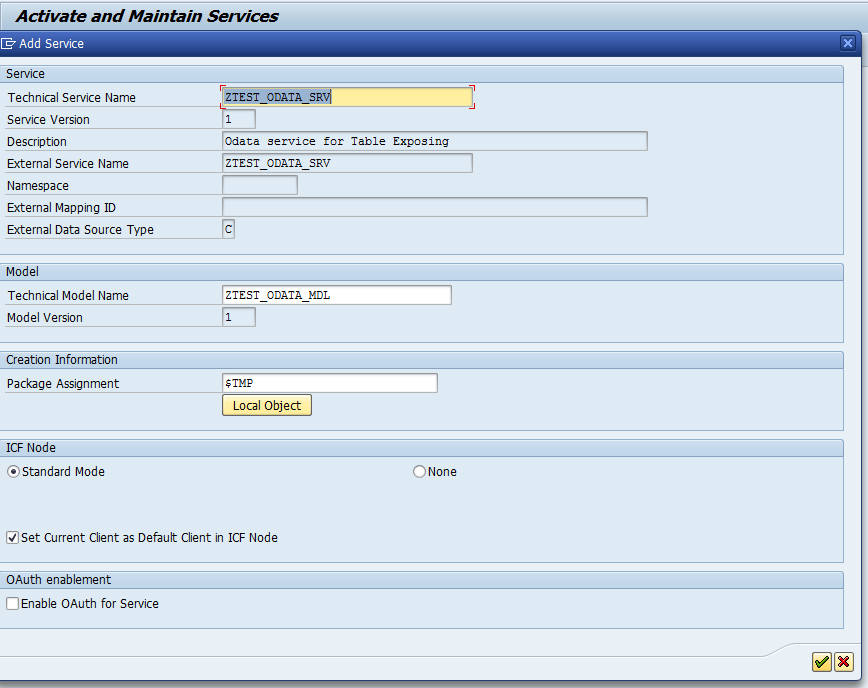This screenshot has height=688, width=868.
Task: Confirm the dialog with the green checkmark
Action: click(x=822, y=662)
